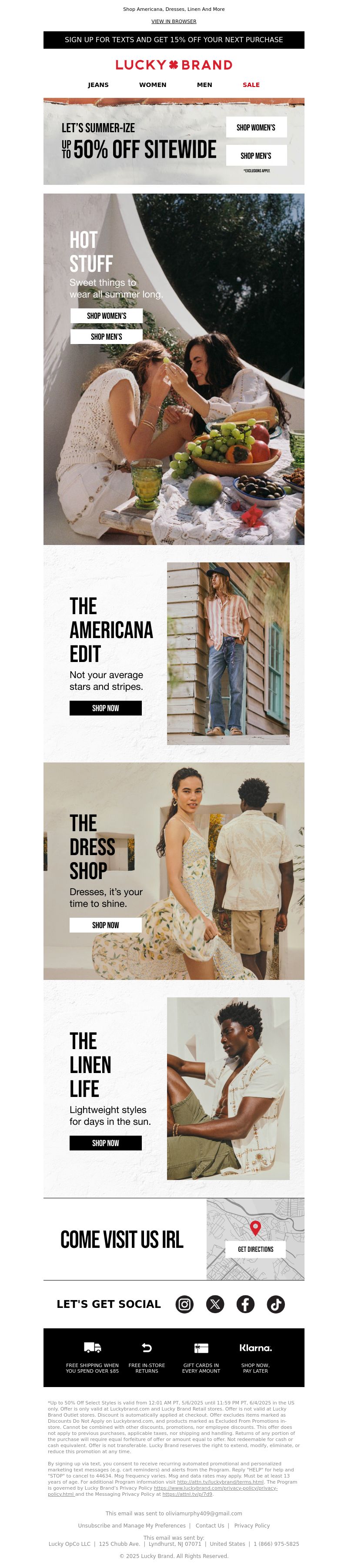The height and width of the screenshot is (1568, 348).
Task: Open Lucky Brand's Instagram page icon
Action: pyautogui.click(x=184, y=1304)
